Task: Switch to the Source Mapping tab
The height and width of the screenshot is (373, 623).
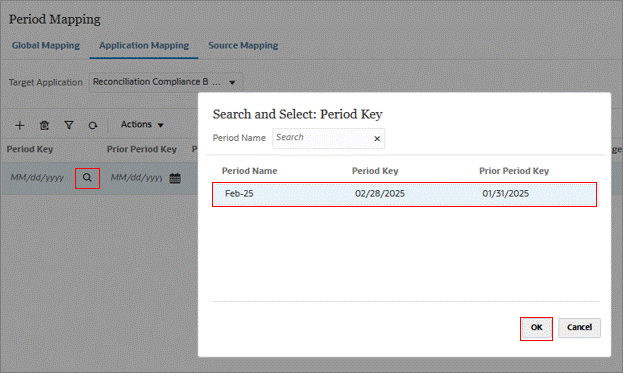Action: click(x=243, y=45)
